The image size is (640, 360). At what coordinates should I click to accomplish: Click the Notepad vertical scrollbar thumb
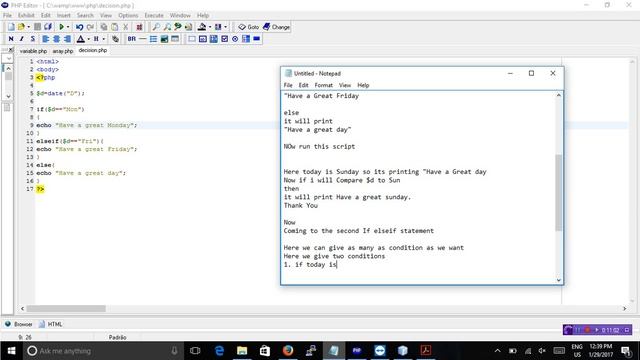point(558,193)
